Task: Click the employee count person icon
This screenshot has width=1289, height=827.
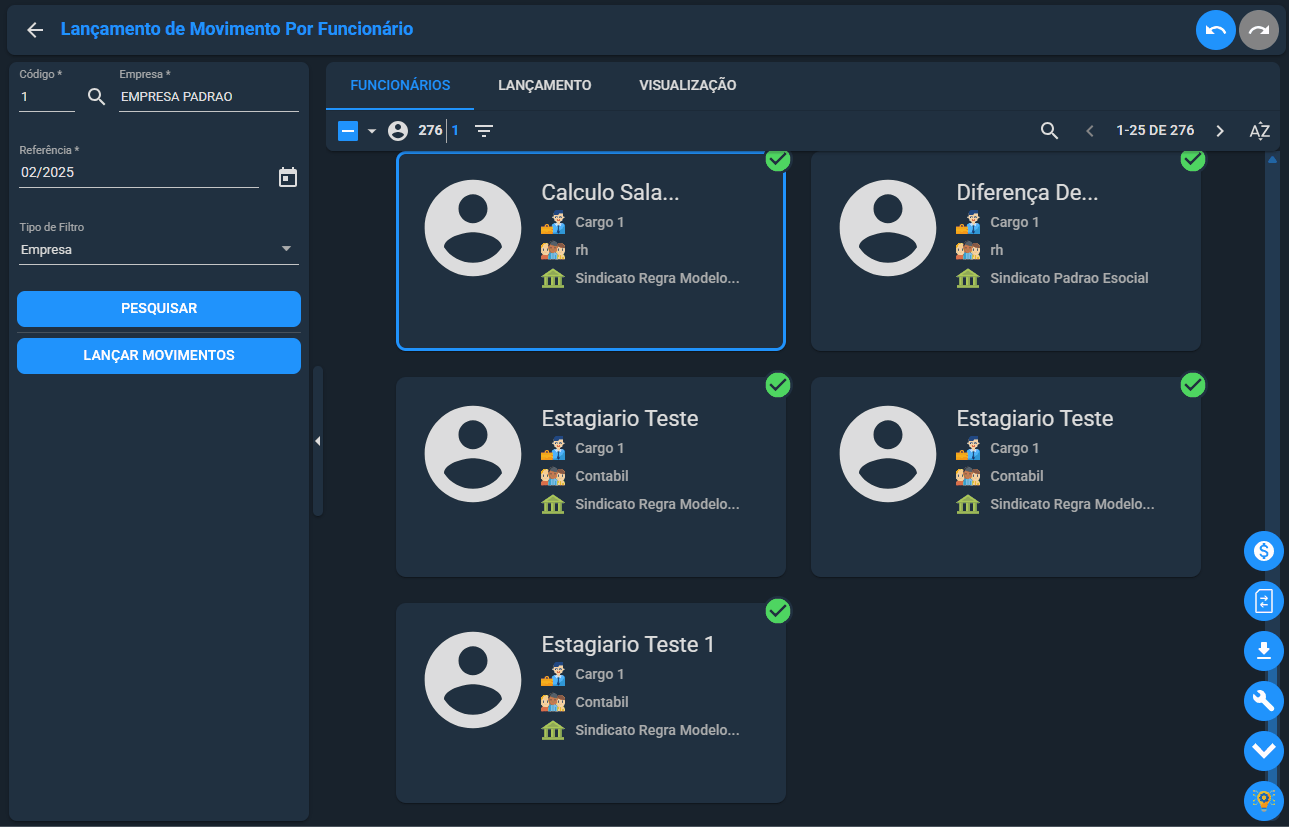Action: (398, 130)
